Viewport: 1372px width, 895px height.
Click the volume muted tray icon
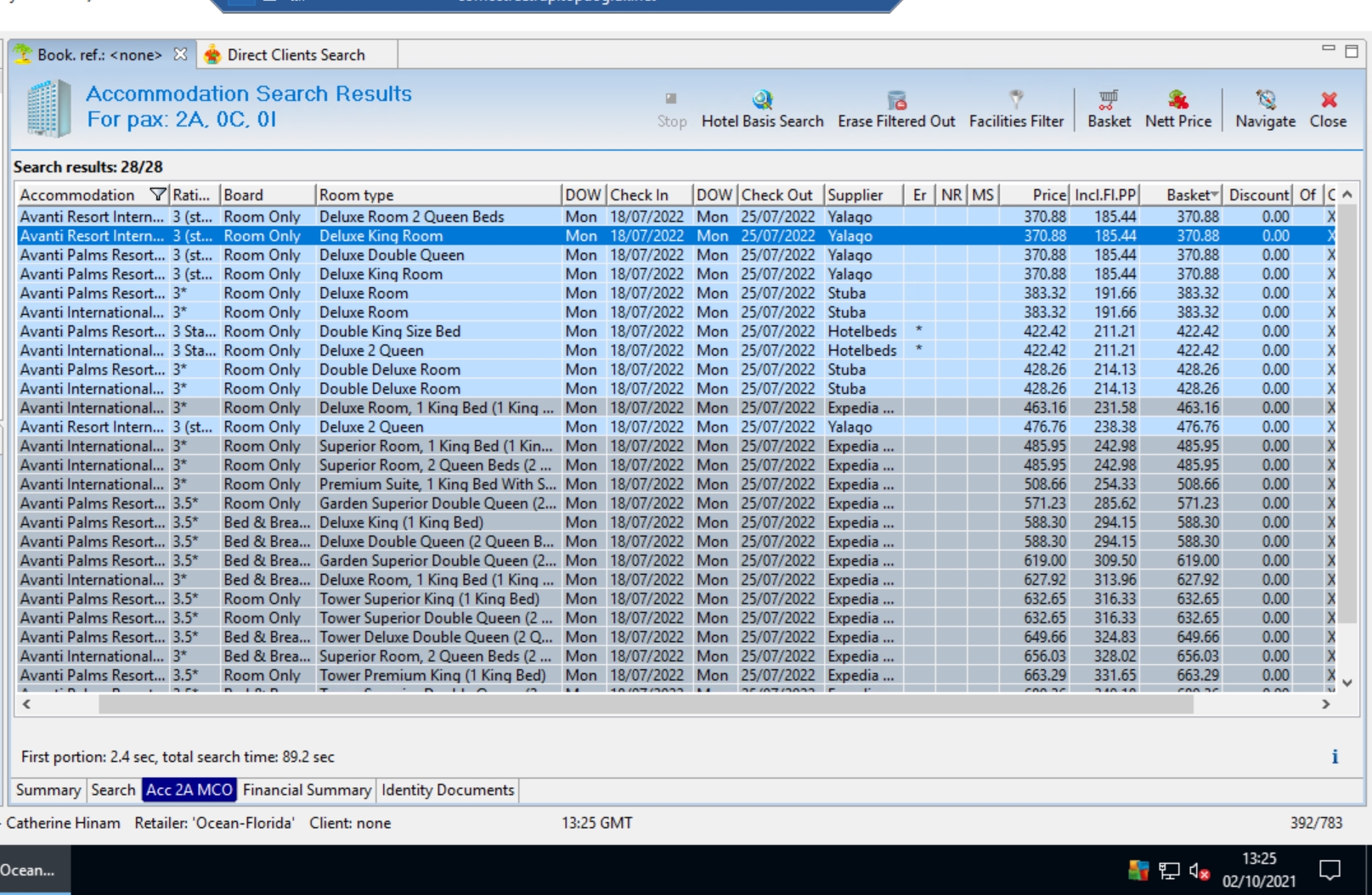[1199, 870]
